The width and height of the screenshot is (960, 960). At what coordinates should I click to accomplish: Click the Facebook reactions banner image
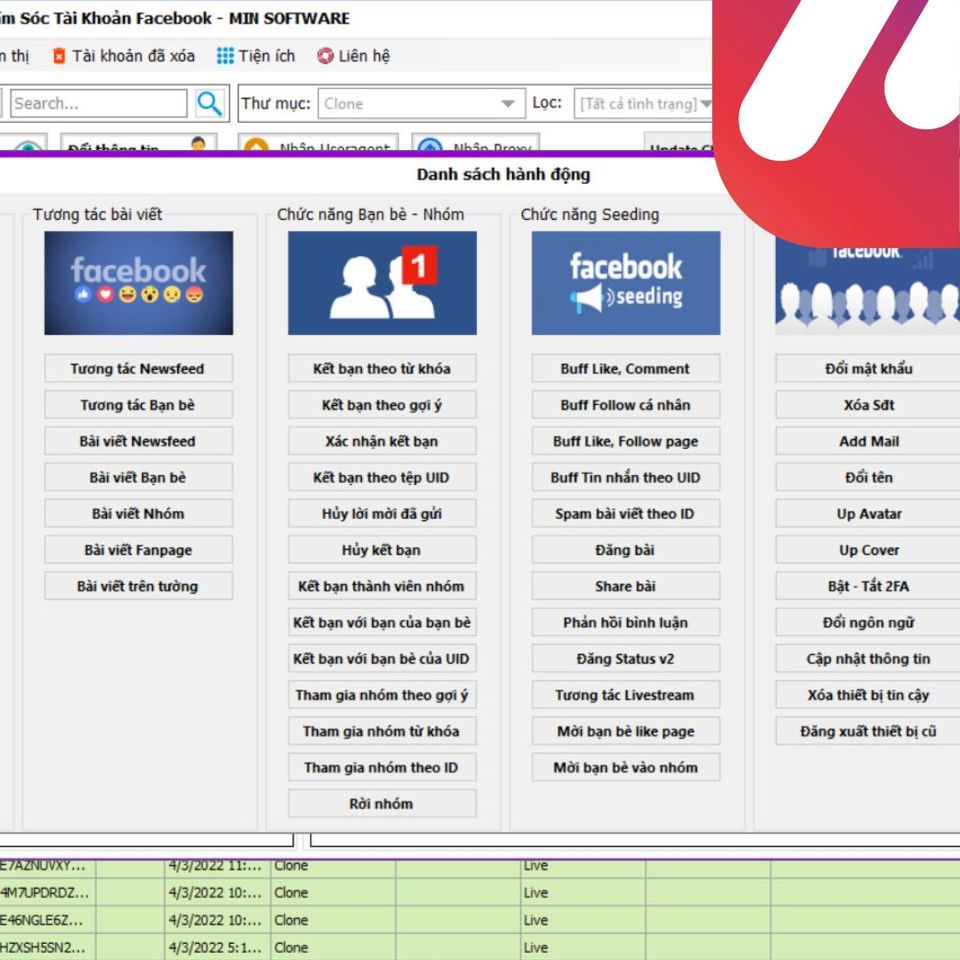tap(138, 283)
